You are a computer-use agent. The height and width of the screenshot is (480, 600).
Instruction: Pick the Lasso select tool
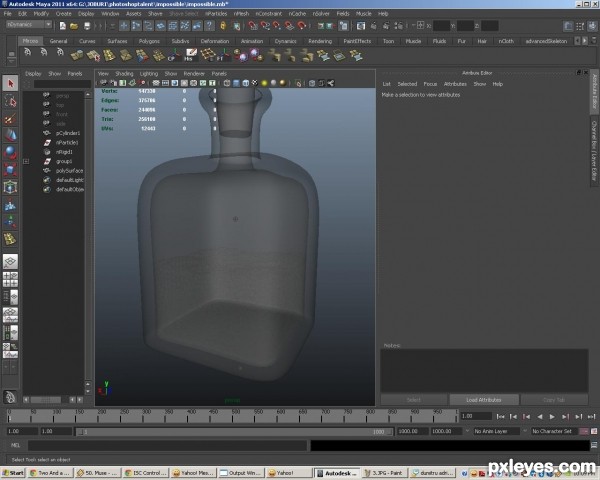(10, 101)
